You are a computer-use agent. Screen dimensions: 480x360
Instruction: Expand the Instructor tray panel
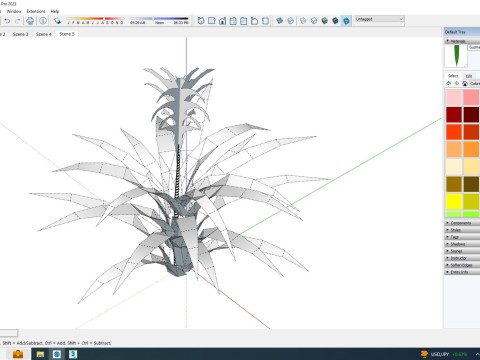463,258
